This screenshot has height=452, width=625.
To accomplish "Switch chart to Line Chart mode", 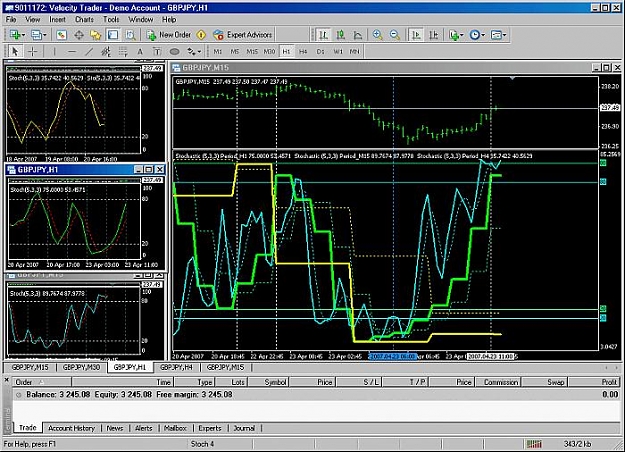I will coord(358,35).
